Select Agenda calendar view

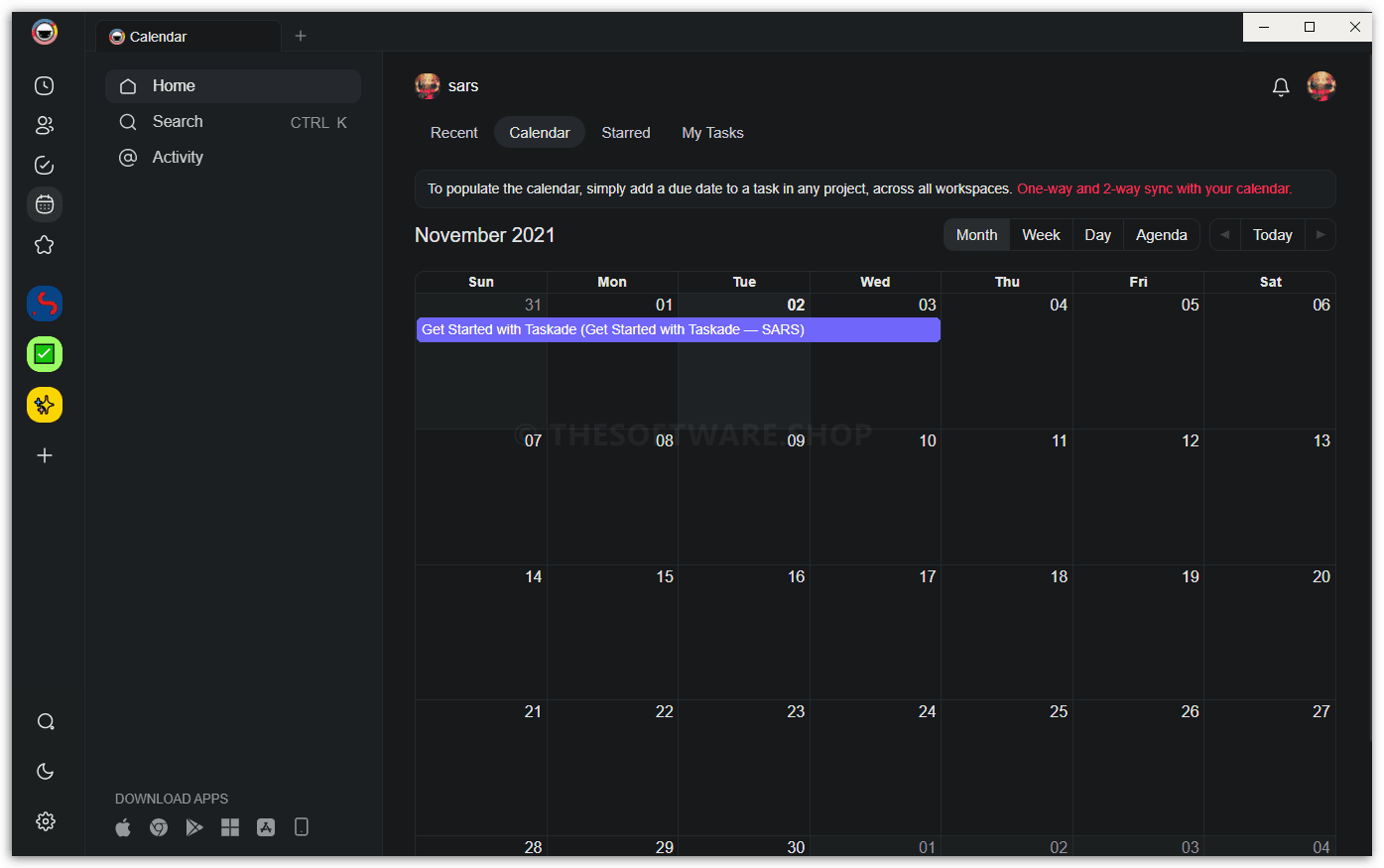click(1162, 235)
